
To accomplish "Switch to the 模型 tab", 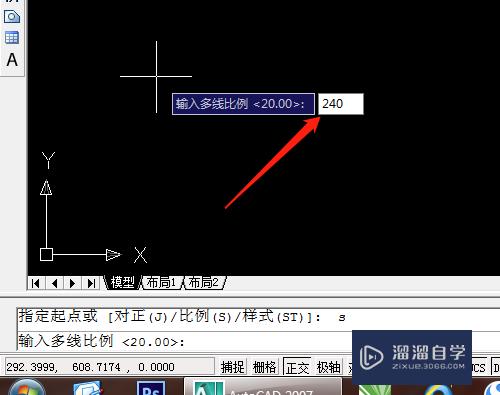I will (122, 283).
